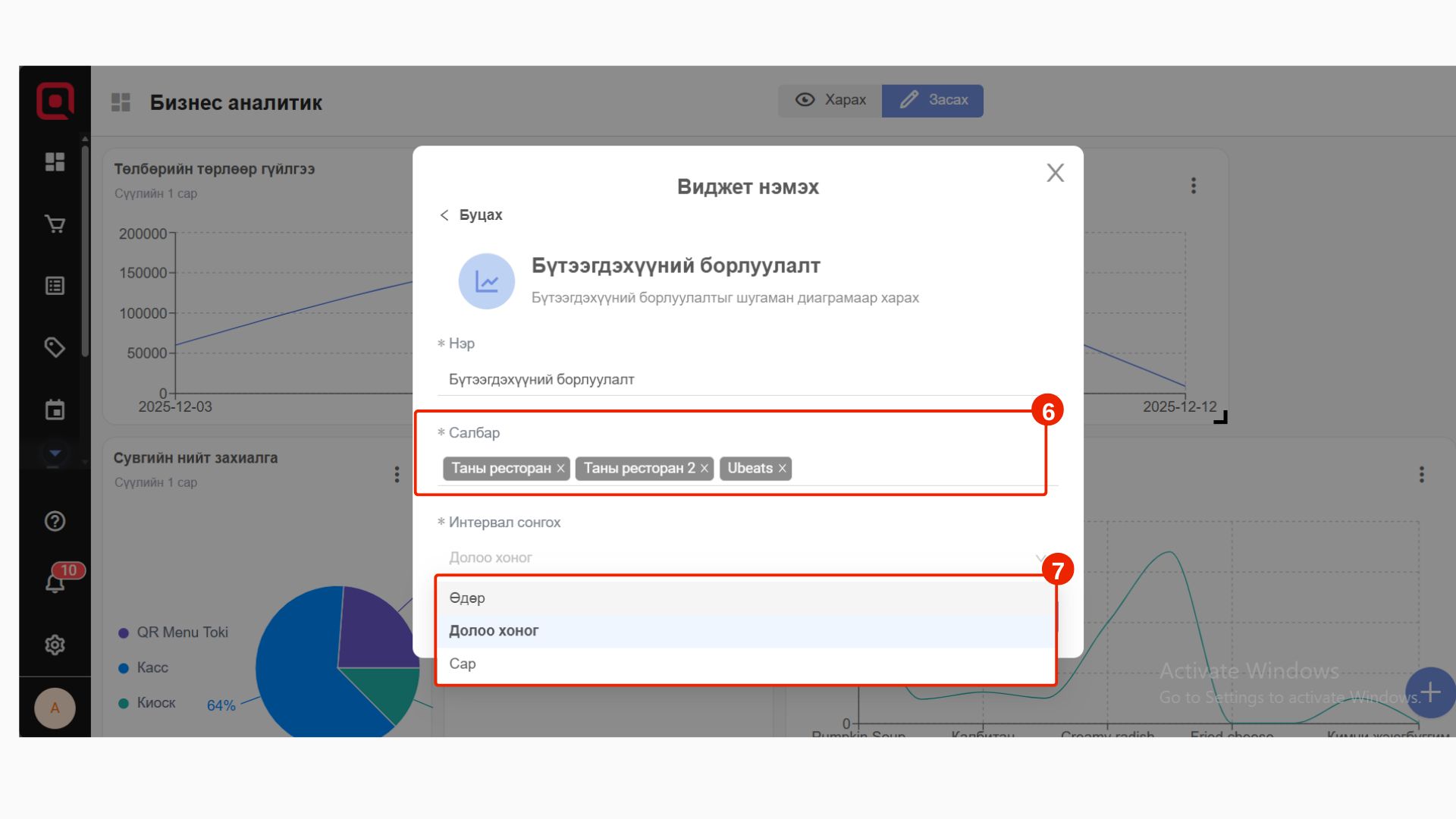The height and width of the screenshot is (819, 1456).
Task: Remove the Таны ресторан 2 tag
Action: click(x=704, y=469)
